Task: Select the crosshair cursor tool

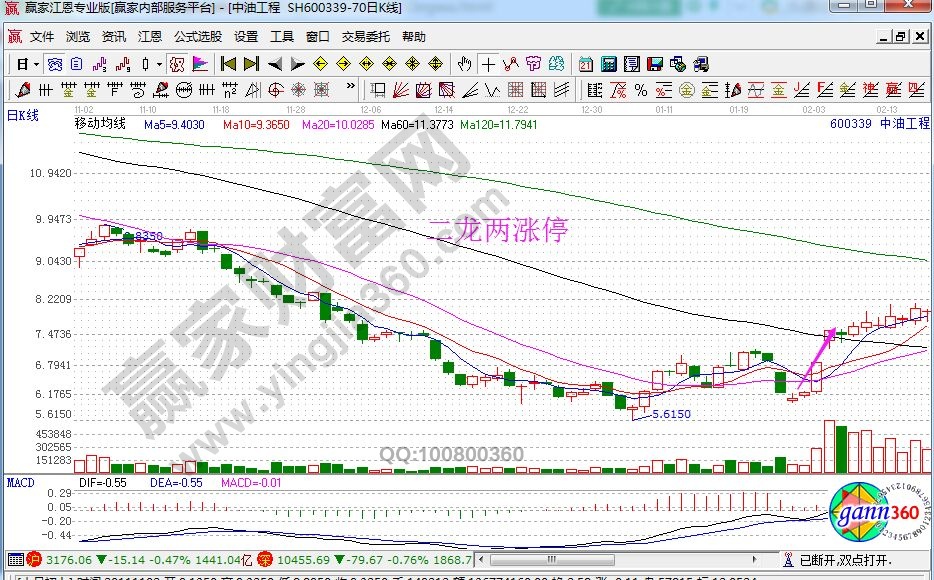Action: 488,64
